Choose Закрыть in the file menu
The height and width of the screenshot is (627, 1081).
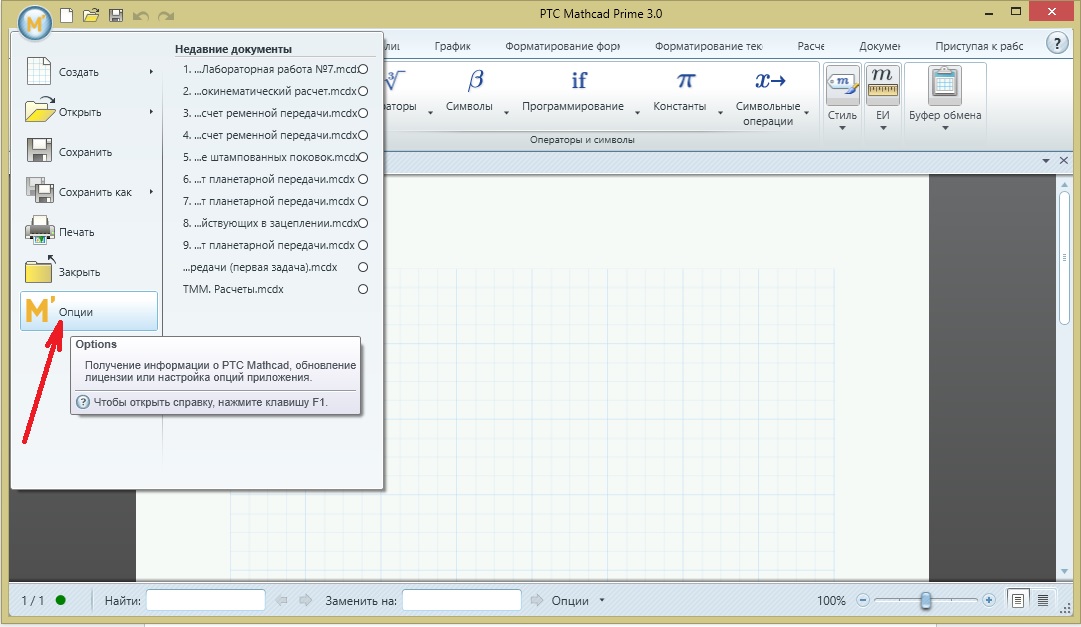[88, 272]
